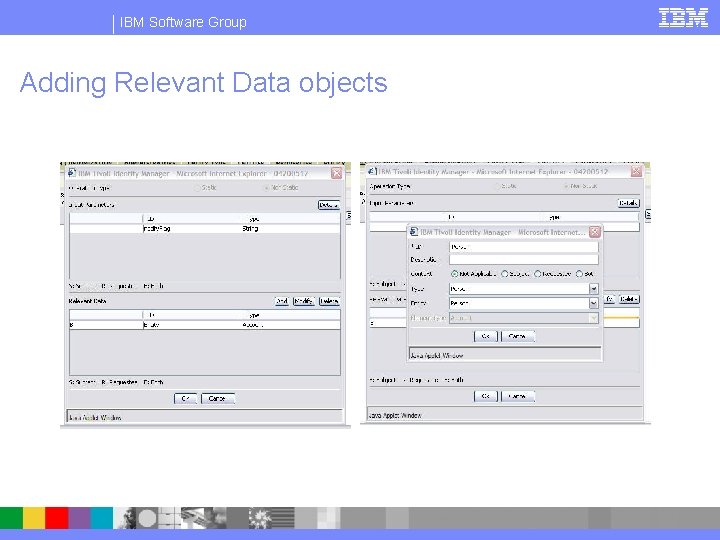Close the right outer Tivoli Identity Manager window
Viewport: 720px width, 540px height.
pyautogui.click(x=636, y=171)
